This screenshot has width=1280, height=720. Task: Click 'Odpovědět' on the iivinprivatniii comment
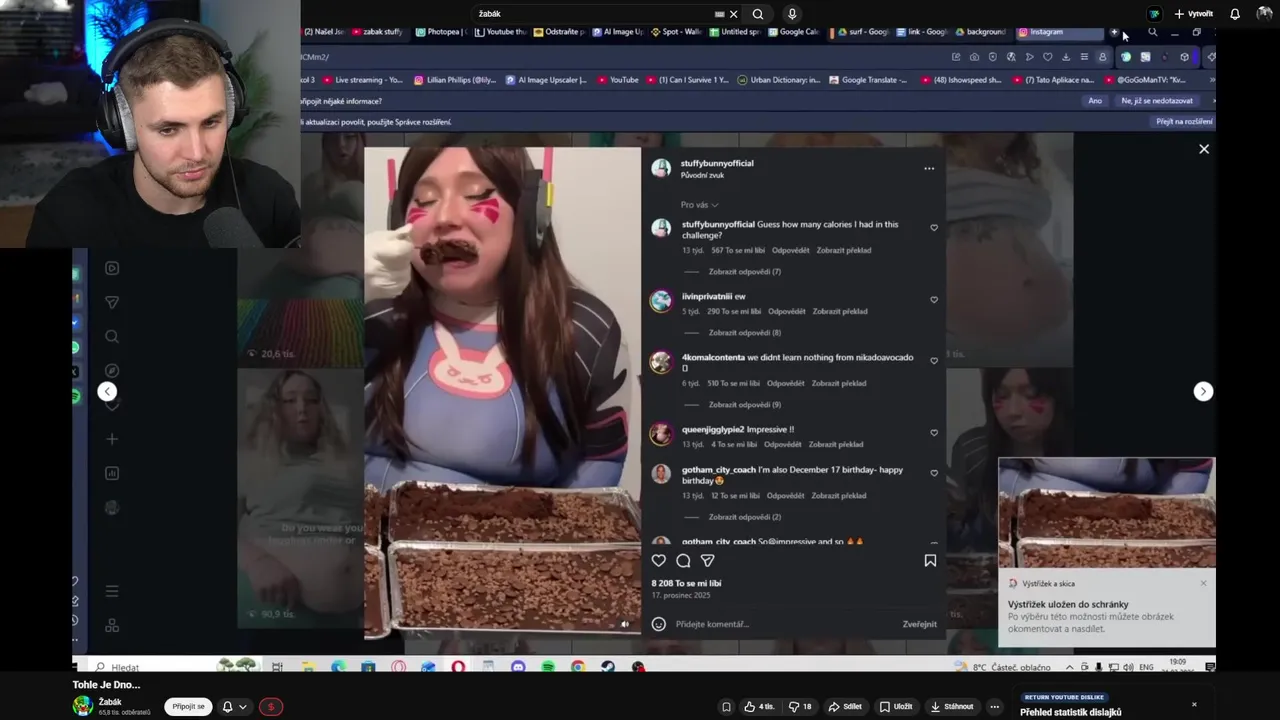787,311
